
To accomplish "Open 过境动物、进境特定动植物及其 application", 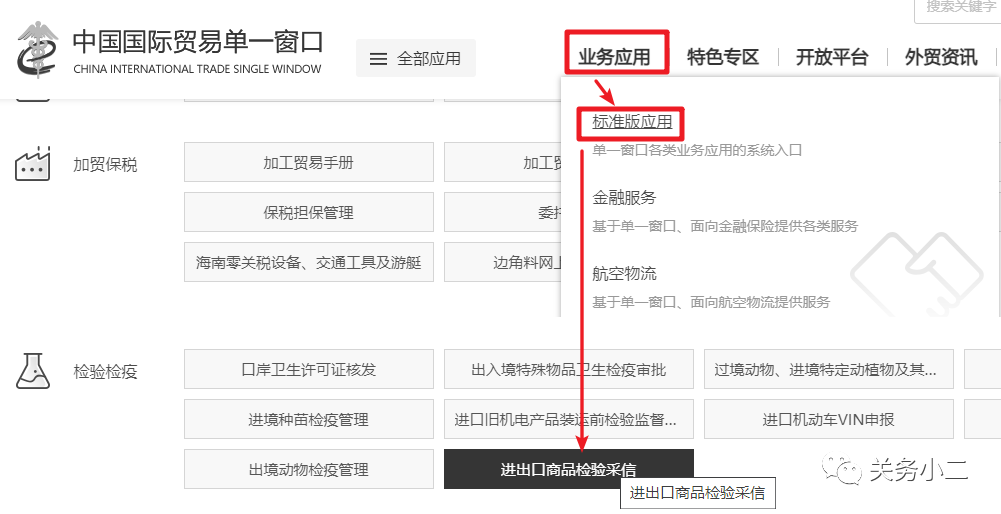I will (829, 369).
